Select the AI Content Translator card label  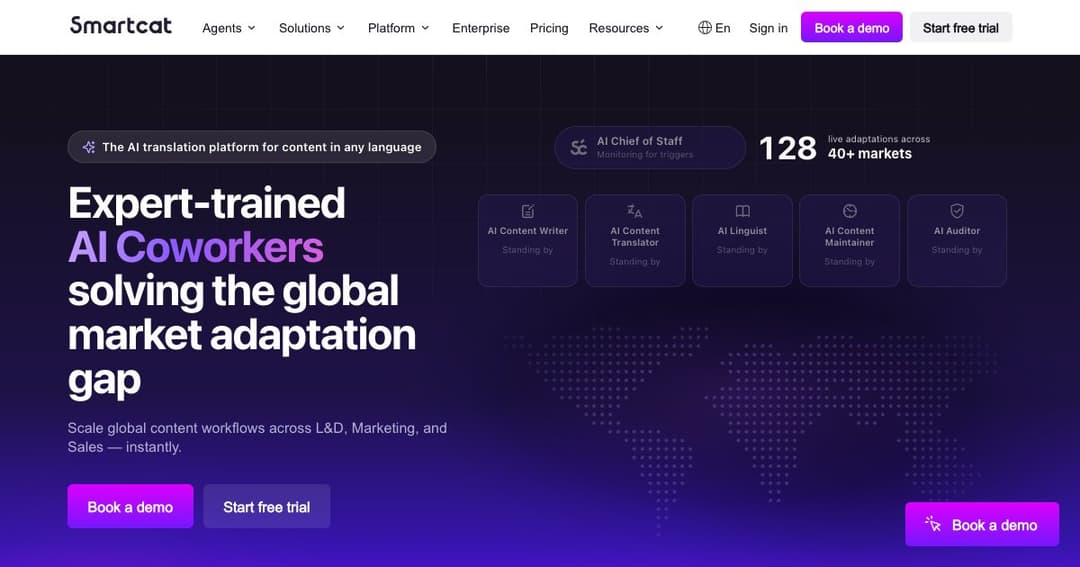point(635,236)
